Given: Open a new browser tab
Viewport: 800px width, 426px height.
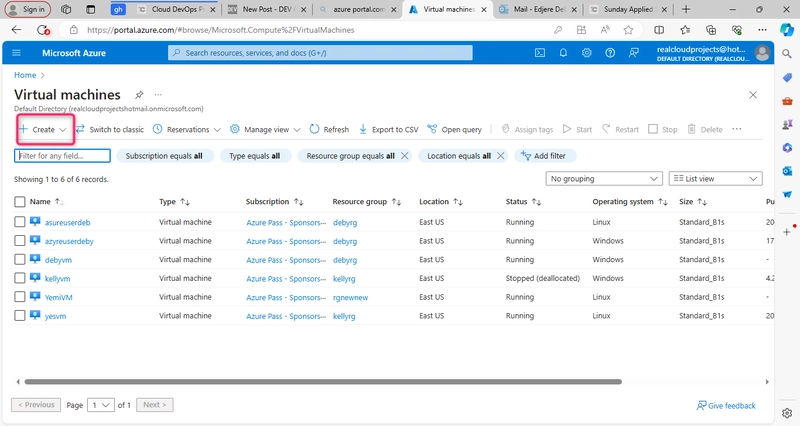Looking at the screenshot, I should pos(686,10).
